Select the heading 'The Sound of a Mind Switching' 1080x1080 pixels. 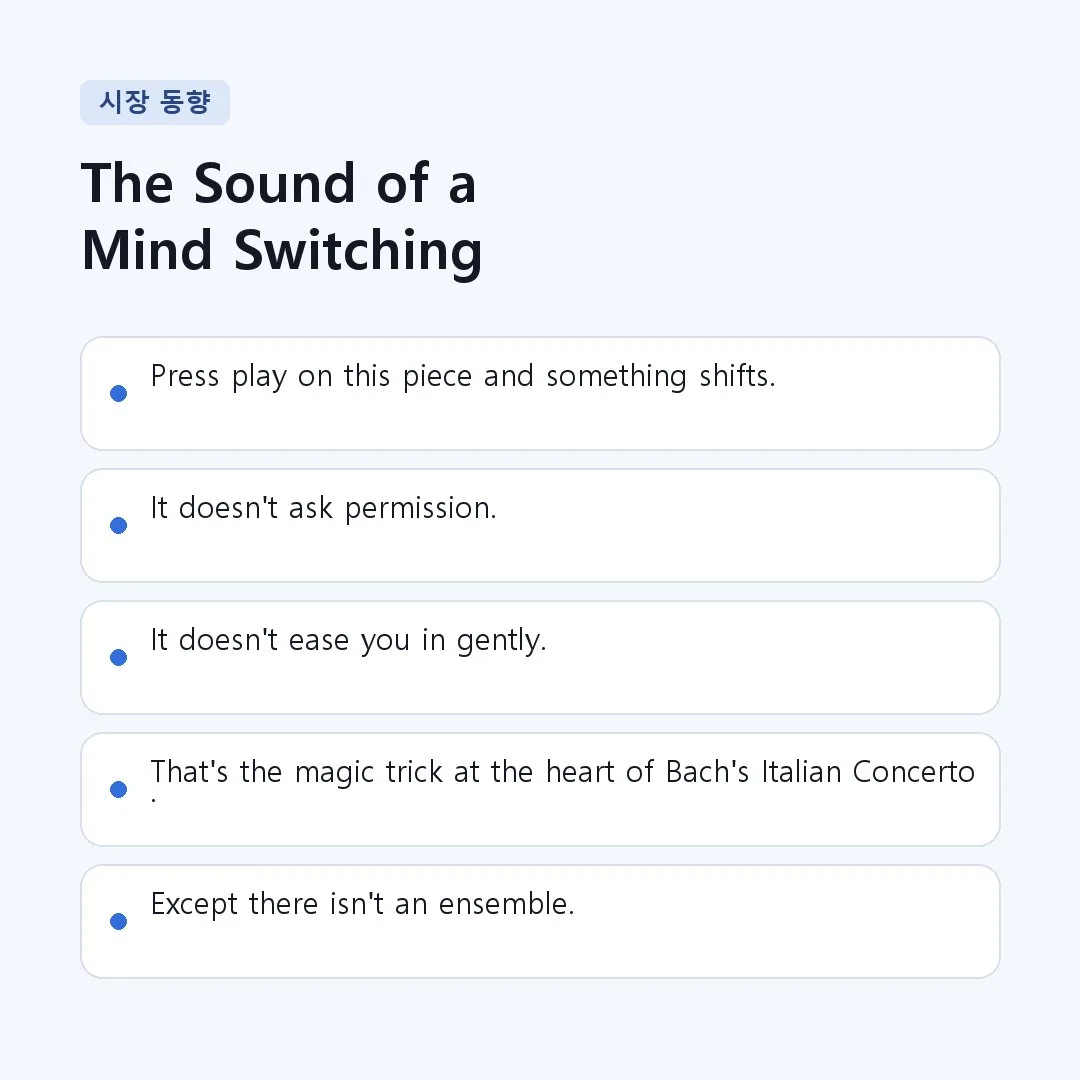click(x=282, y=217)
